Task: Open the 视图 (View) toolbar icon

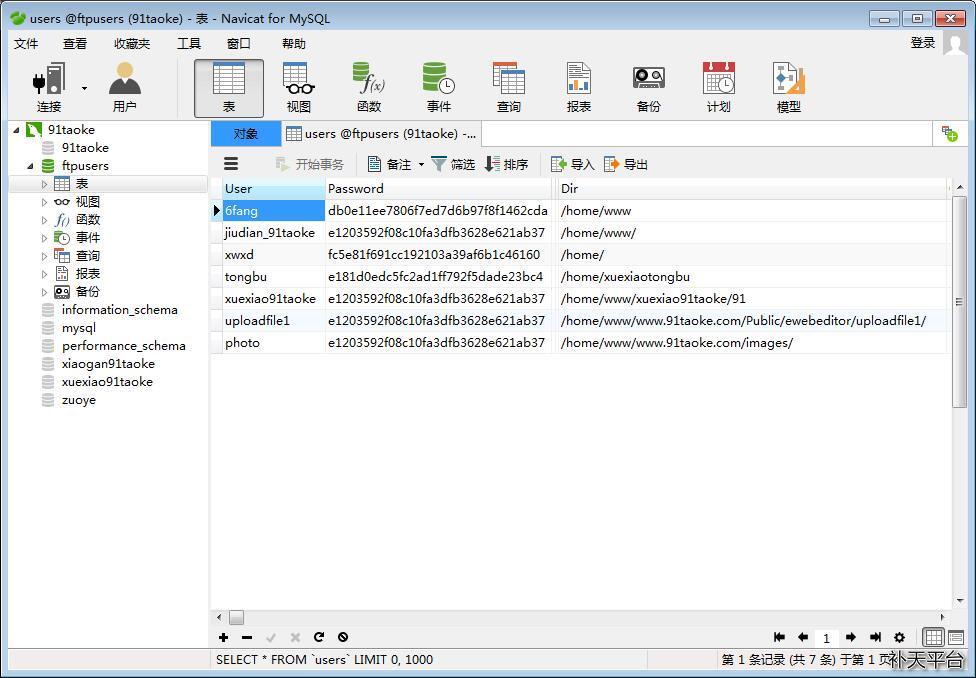Action: (299, 87)
